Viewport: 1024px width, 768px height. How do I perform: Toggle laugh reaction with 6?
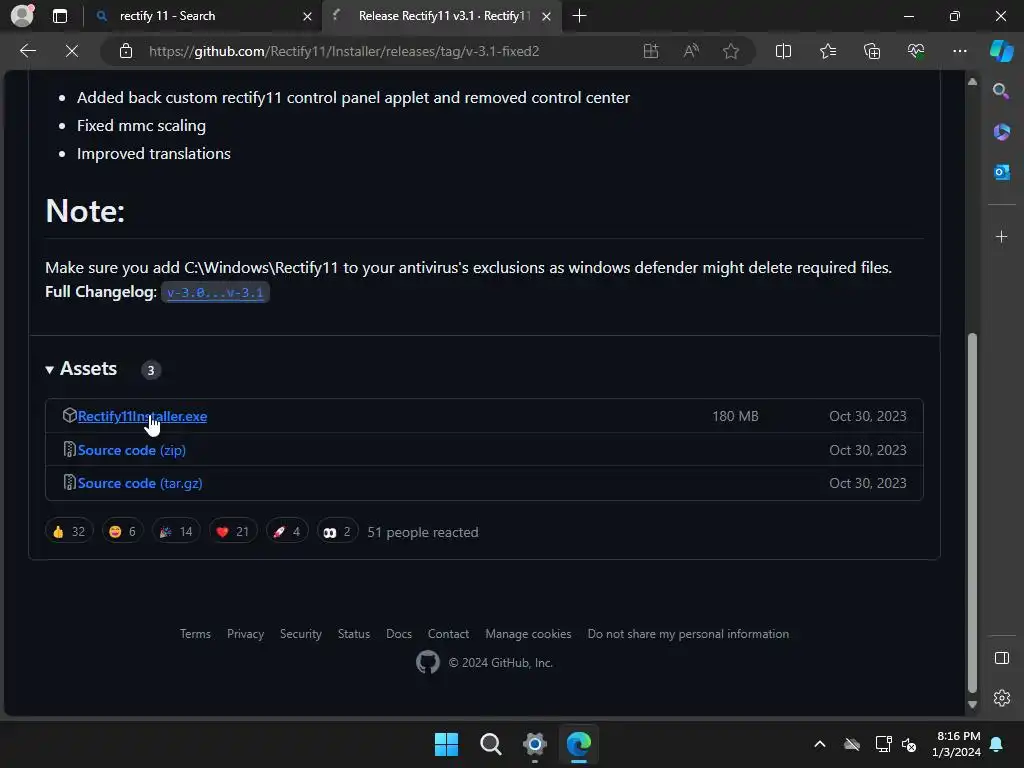click(122, 532)
